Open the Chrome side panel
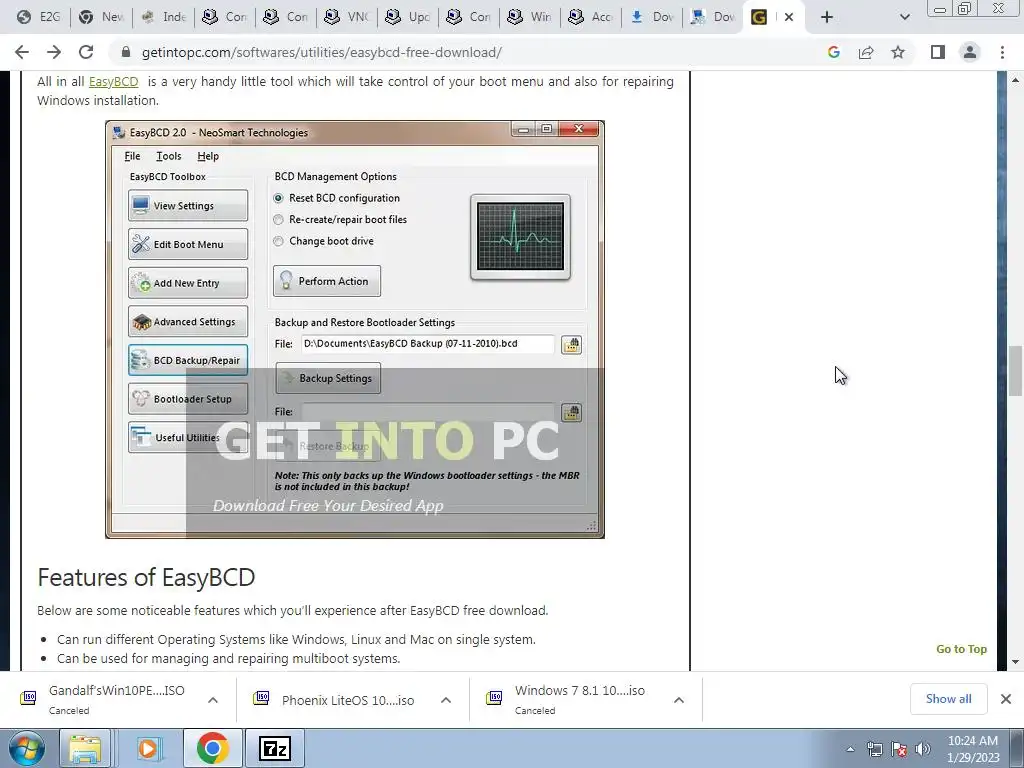Screen dimensions: 1024x768 click(x=938, y=52)
